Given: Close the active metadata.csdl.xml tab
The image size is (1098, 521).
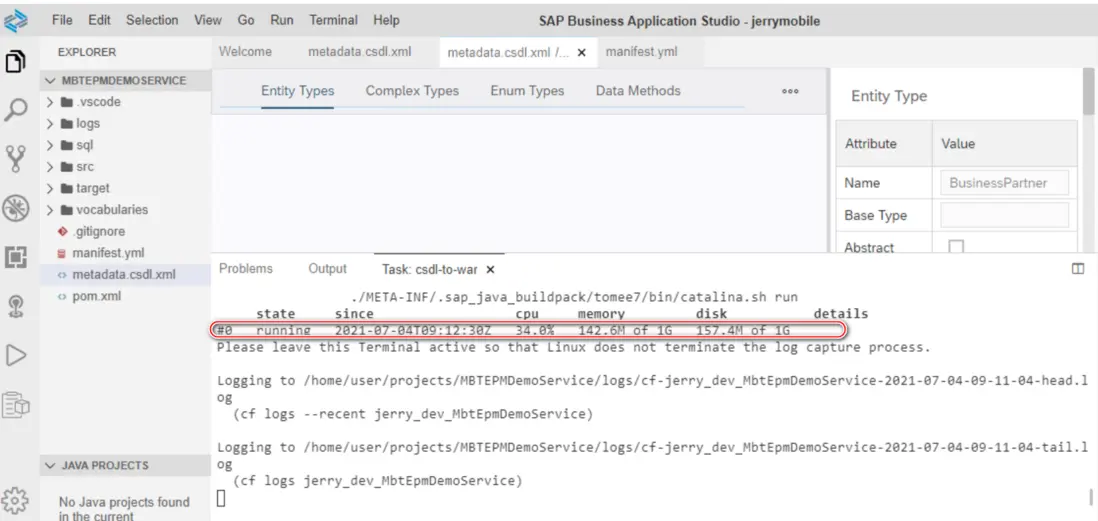Looking at the screenshot, I should 582,51.
